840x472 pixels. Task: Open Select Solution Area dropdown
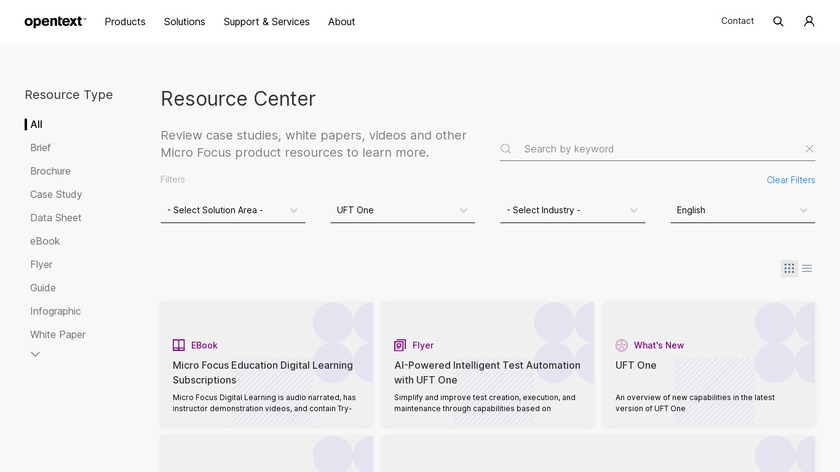233,211
